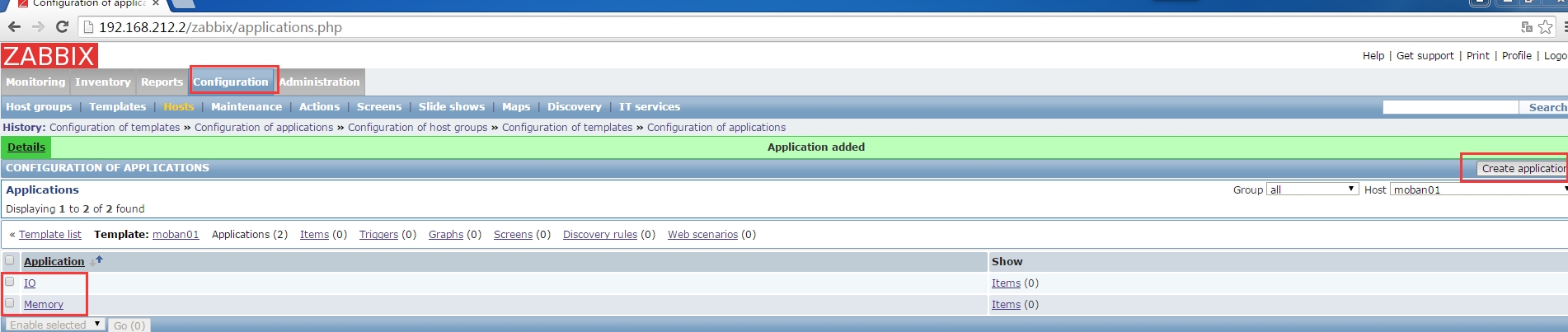Click the first history link, Configuration of templates
The height and width of the screenshot is (332, 1568).
pyautogui.click(x=115, y=127)
